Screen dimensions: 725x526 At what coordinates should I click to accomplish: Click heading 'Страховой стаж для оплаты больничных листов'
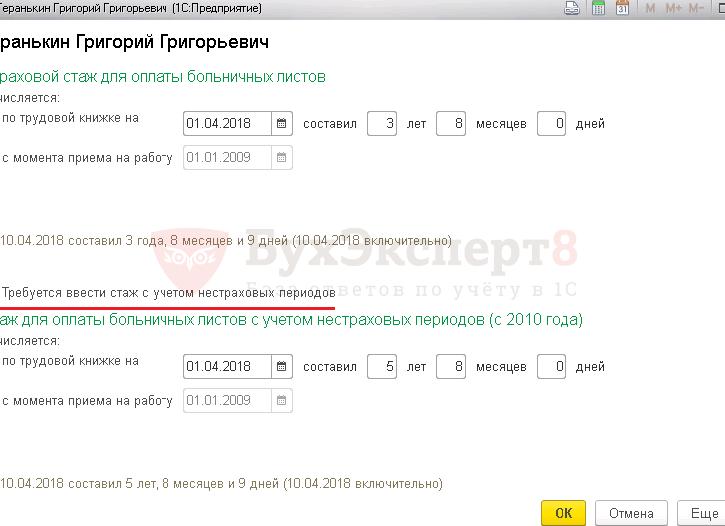click(163, 76)
